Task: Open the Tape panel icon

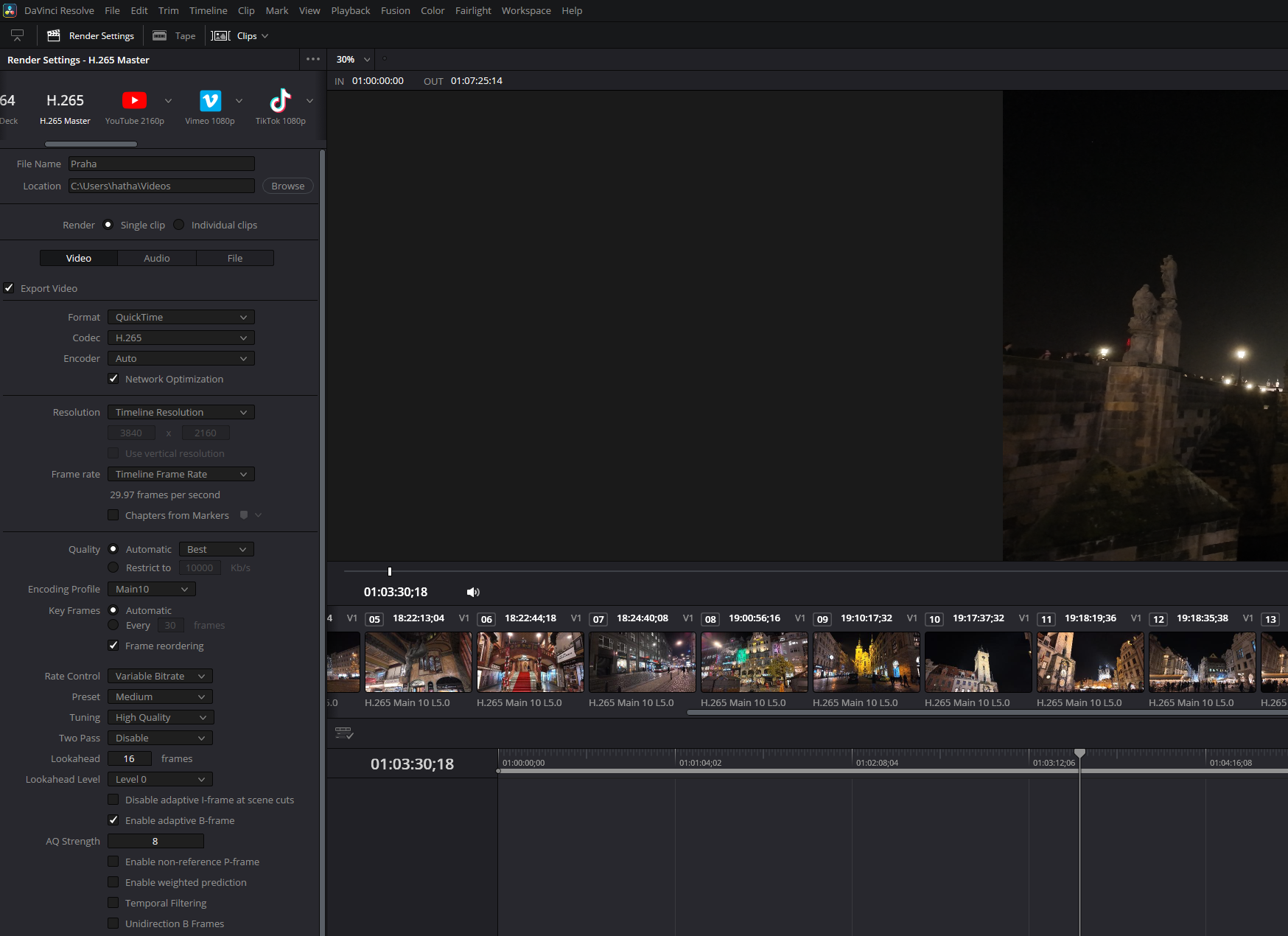Action: tap(159, 35)
